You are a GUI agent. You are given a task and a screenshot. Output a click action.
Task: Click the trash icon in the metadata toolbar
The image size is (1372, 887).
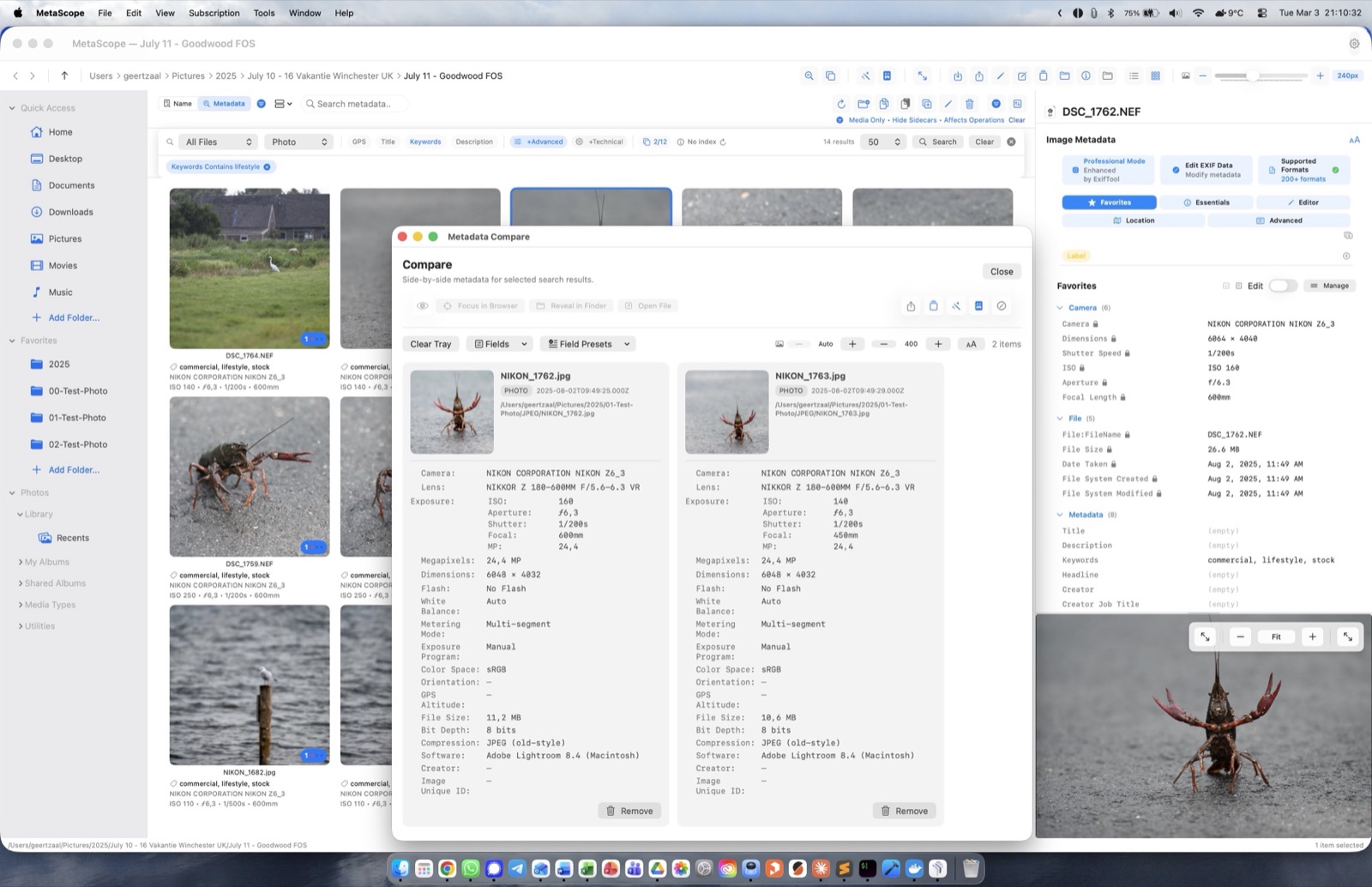pyautogui.click(x=970, y=103)
